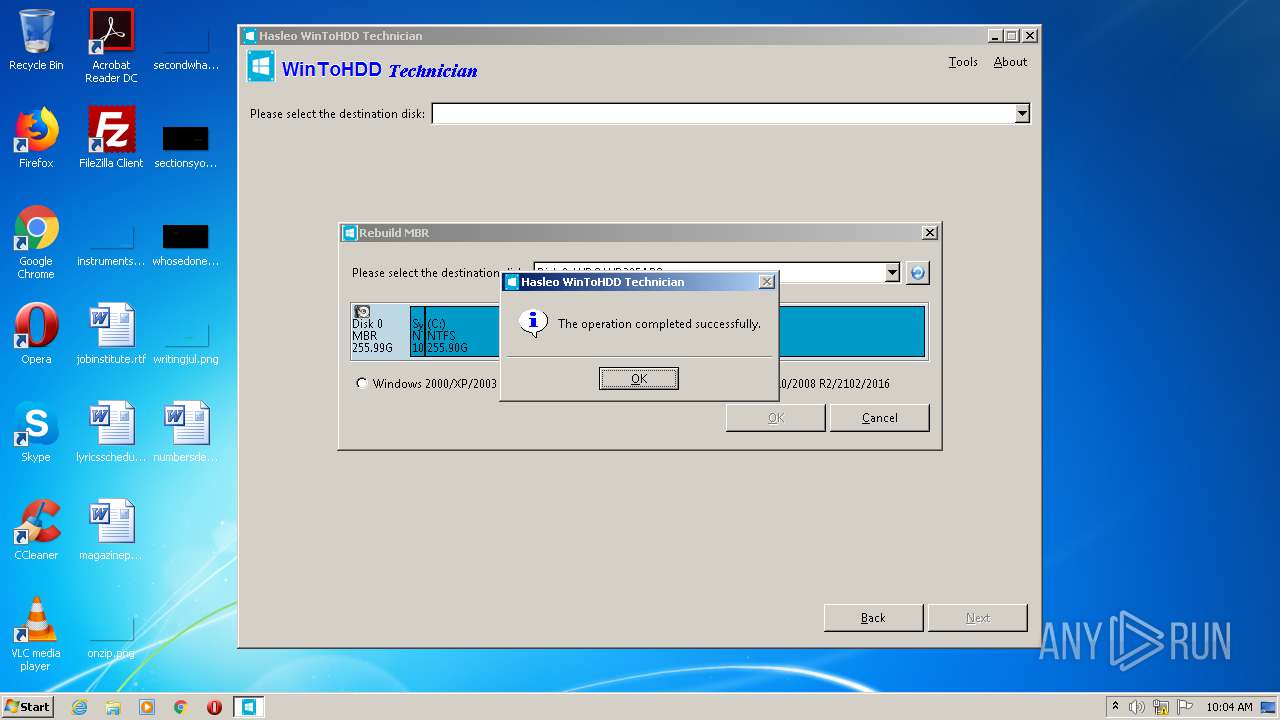Click the main destination disk combo field
1280x720 pixels.
point(730,114)
